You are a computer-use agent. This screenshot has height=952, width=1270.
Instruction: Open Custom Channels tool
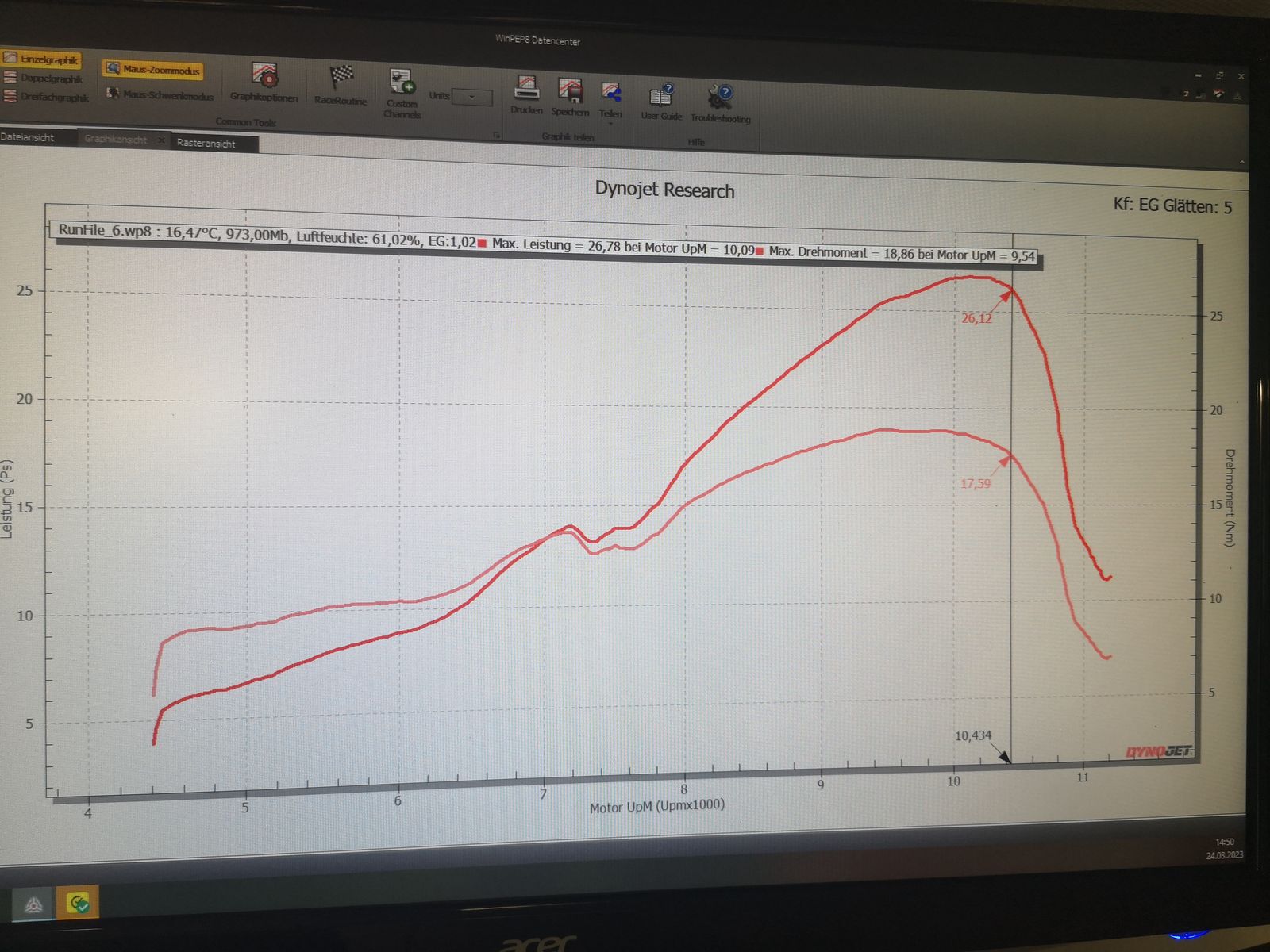[x=402, y=93]
